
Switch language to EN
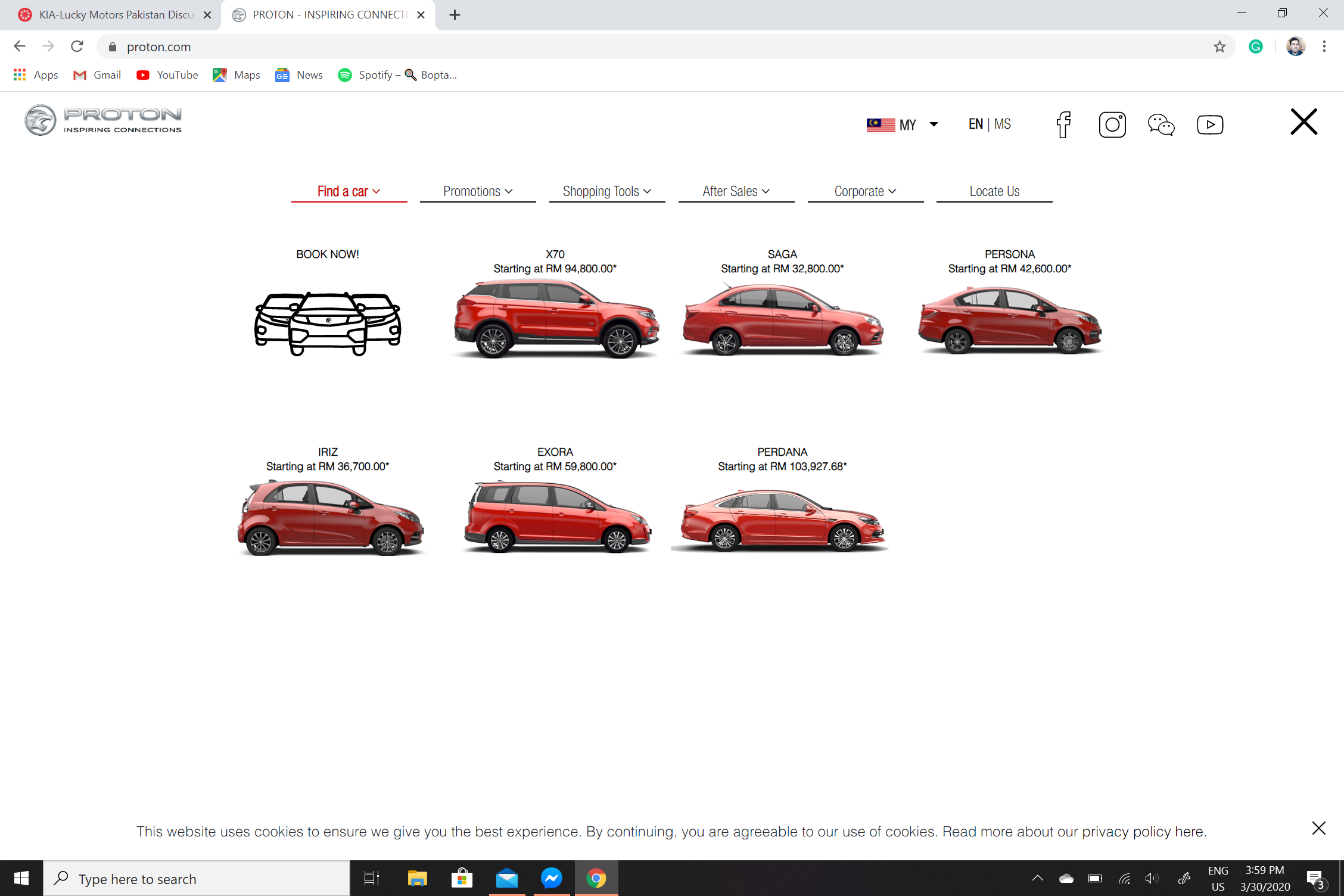[x=975, y=124]
